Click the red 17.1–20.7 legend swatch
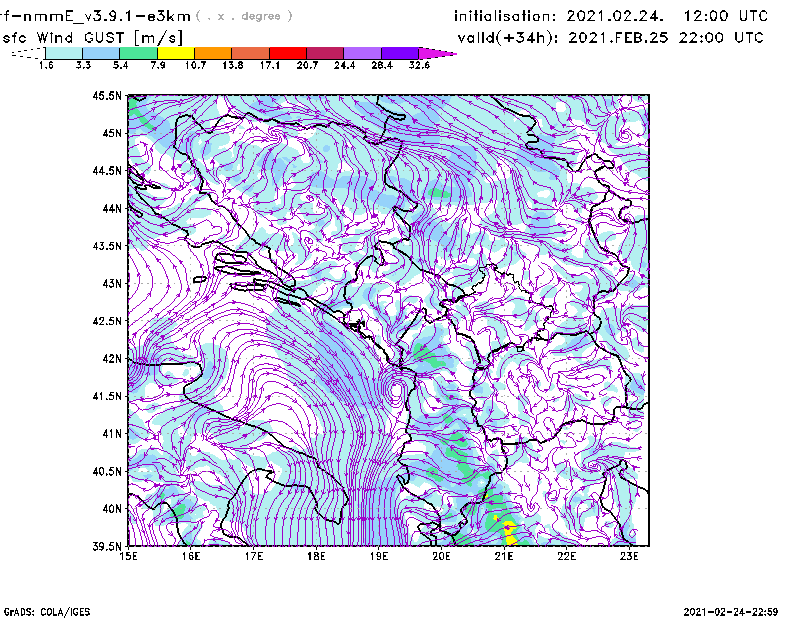Image resolution: width=800 pixels, height=618 pixels. [x=288, y=53]
